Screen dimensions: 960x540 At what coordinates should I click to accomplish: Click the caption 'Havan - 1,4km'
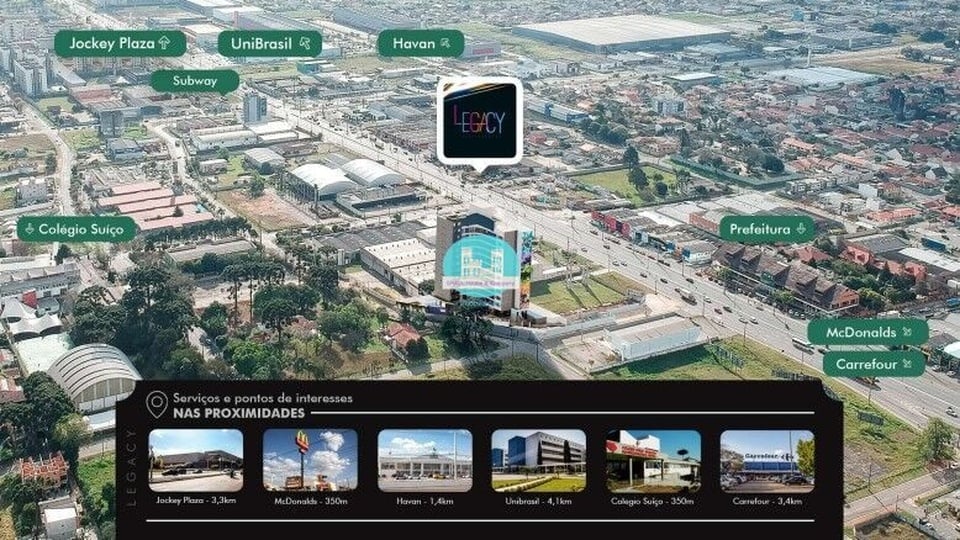point(425,501)
